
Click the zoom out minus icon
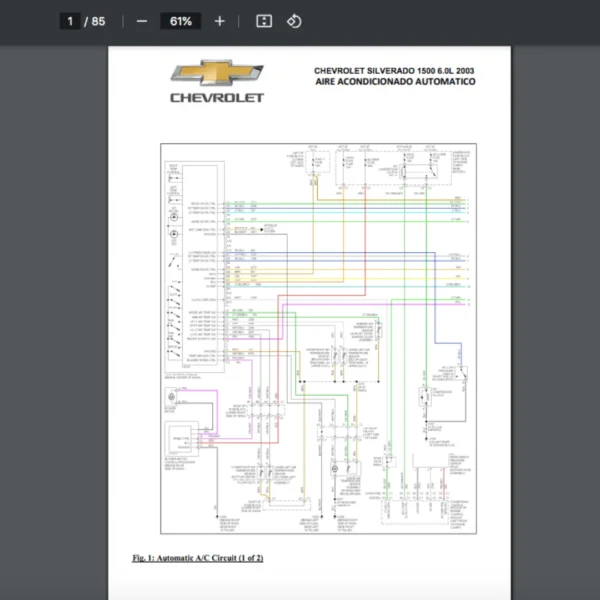[x=142, y=21]
